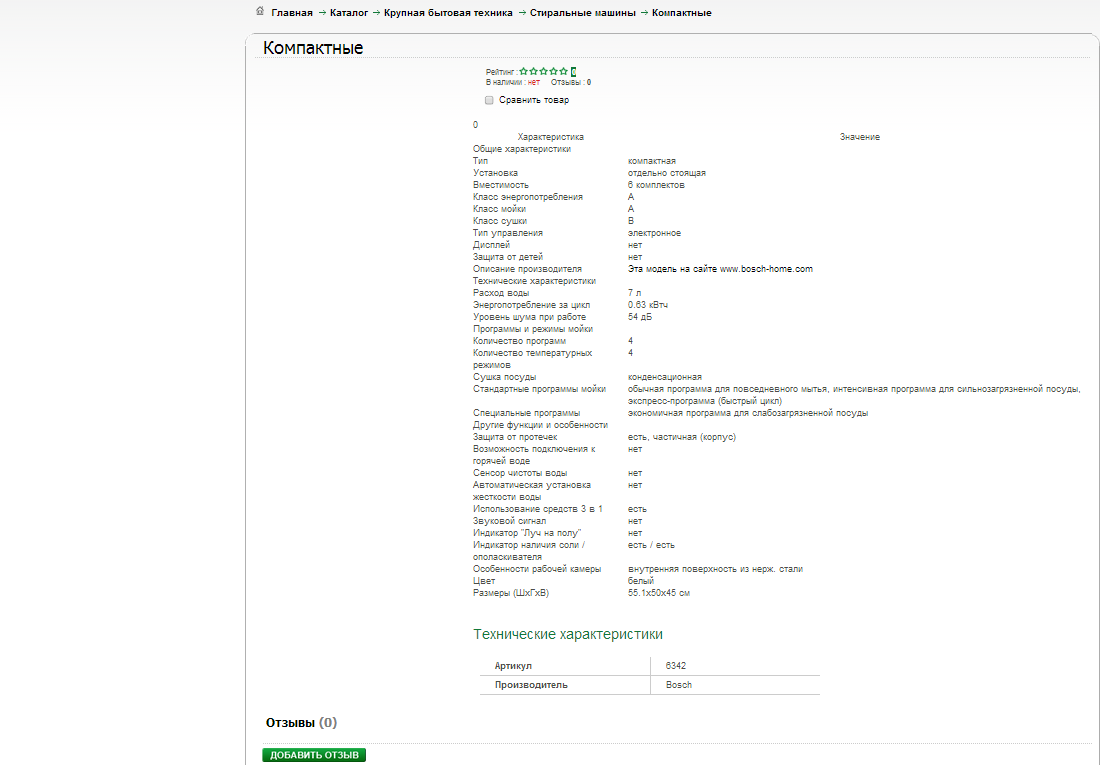Enable the Сравнить товар checkbox
Image resolution: width=1100 pixels, height=765 pixels.
(489, 100)
